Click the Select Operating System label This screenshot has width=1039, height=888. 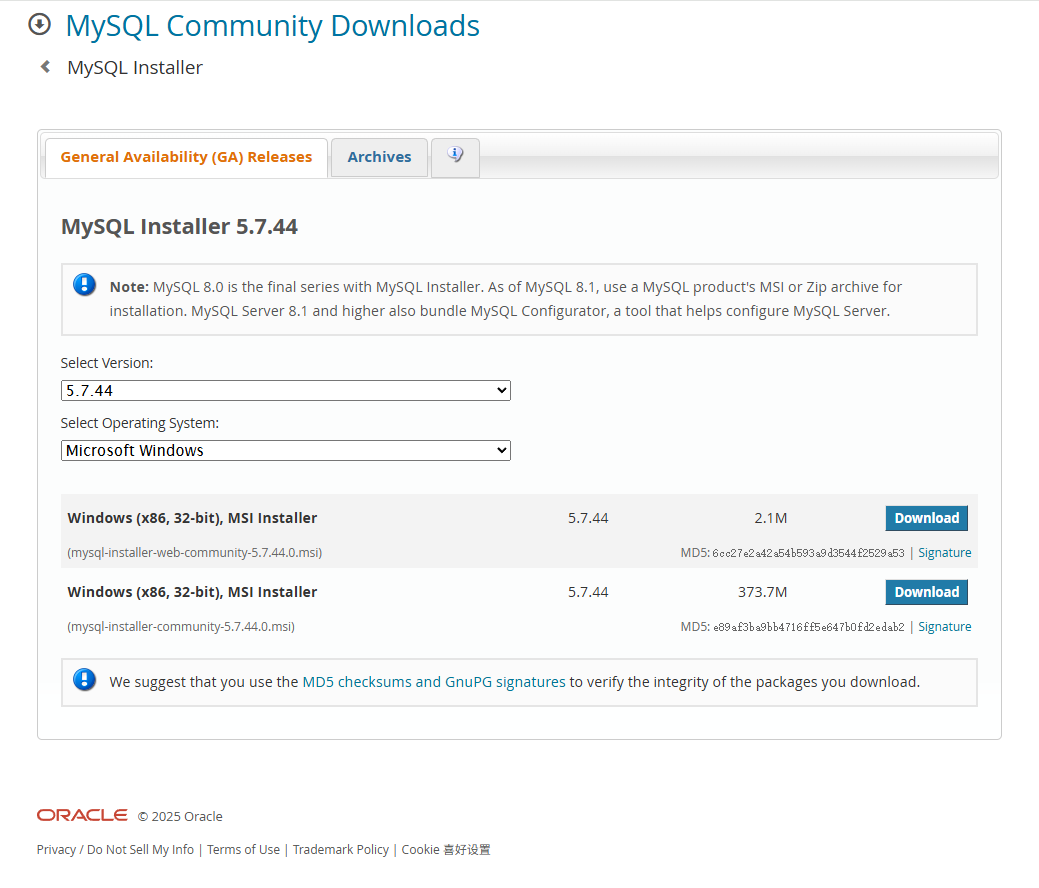point(140,423)
